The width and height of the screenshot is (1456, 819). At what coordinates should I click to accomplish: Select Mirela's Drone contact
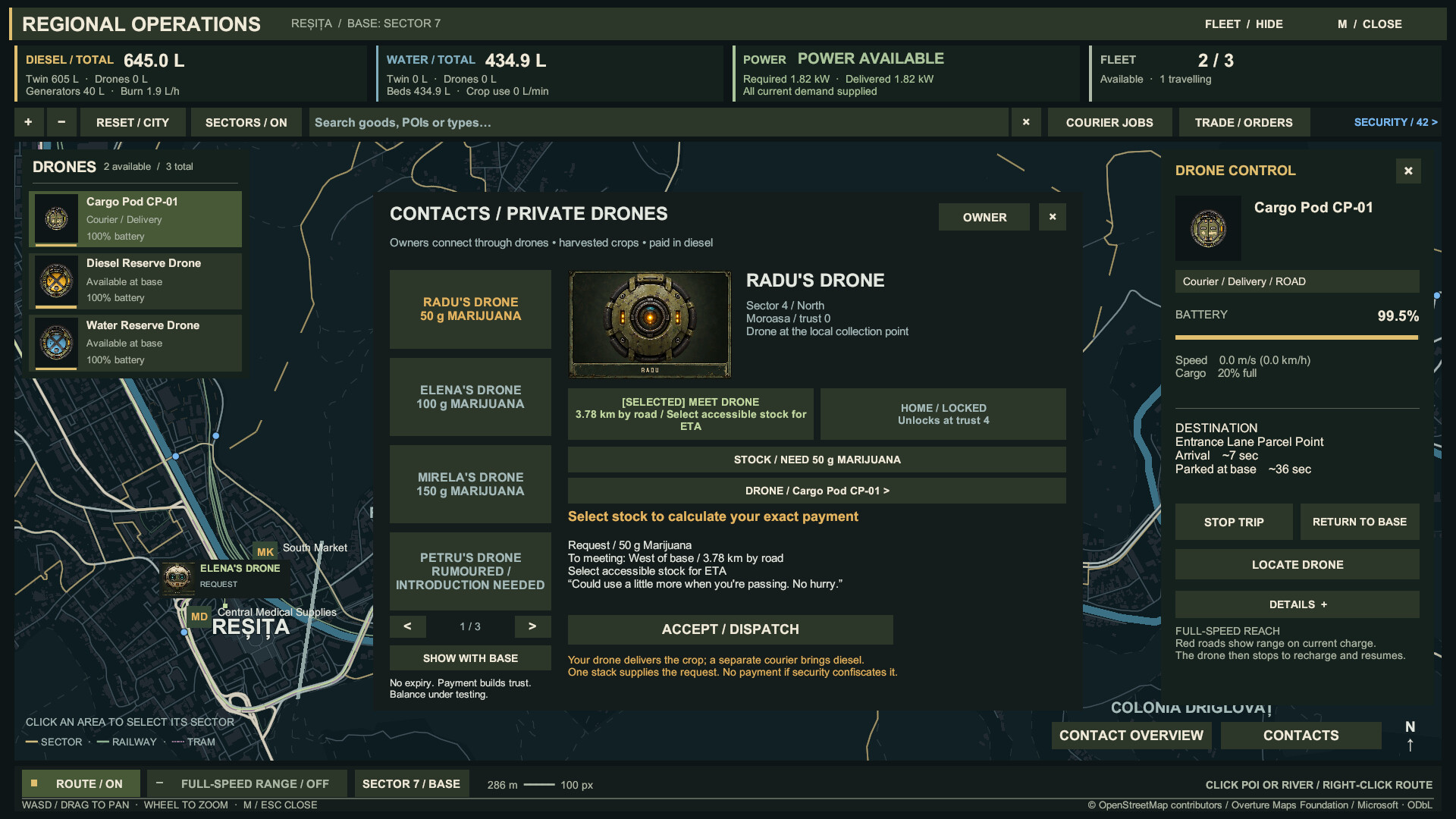pyautogui.click(x=470, y=484)
